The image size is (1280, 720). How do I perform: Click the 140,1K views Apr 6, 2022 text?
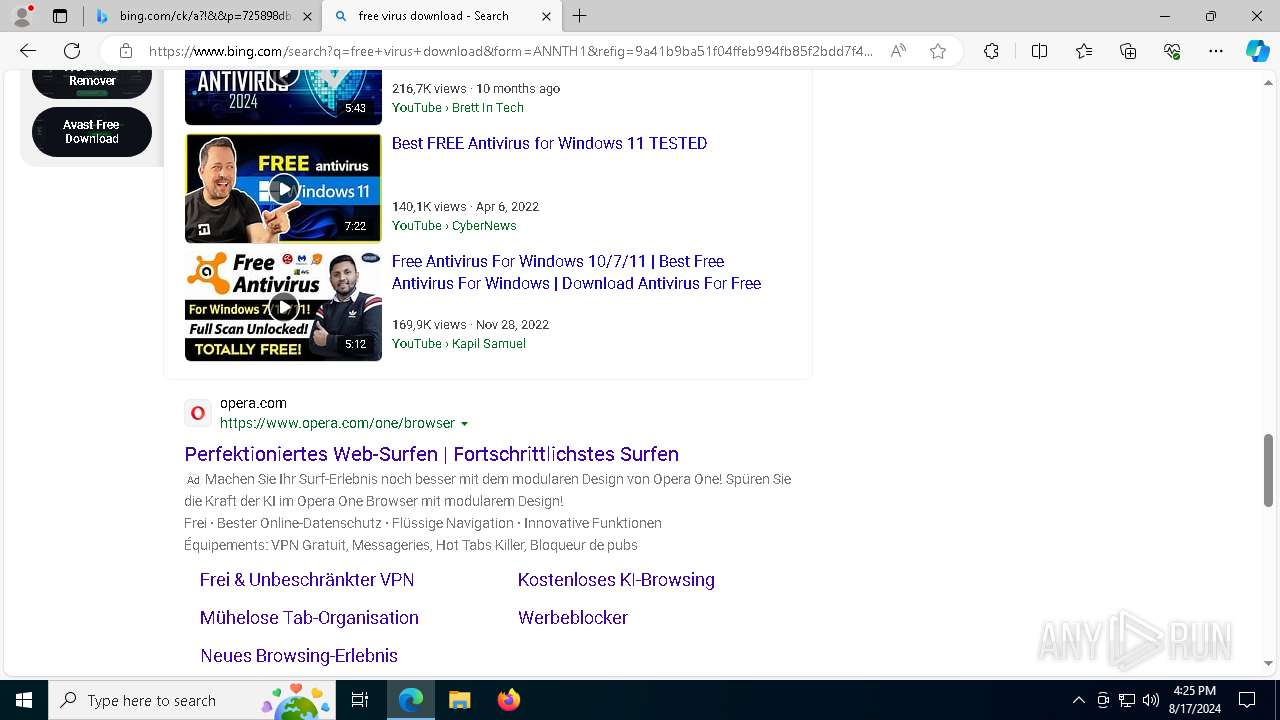point(465,206)
